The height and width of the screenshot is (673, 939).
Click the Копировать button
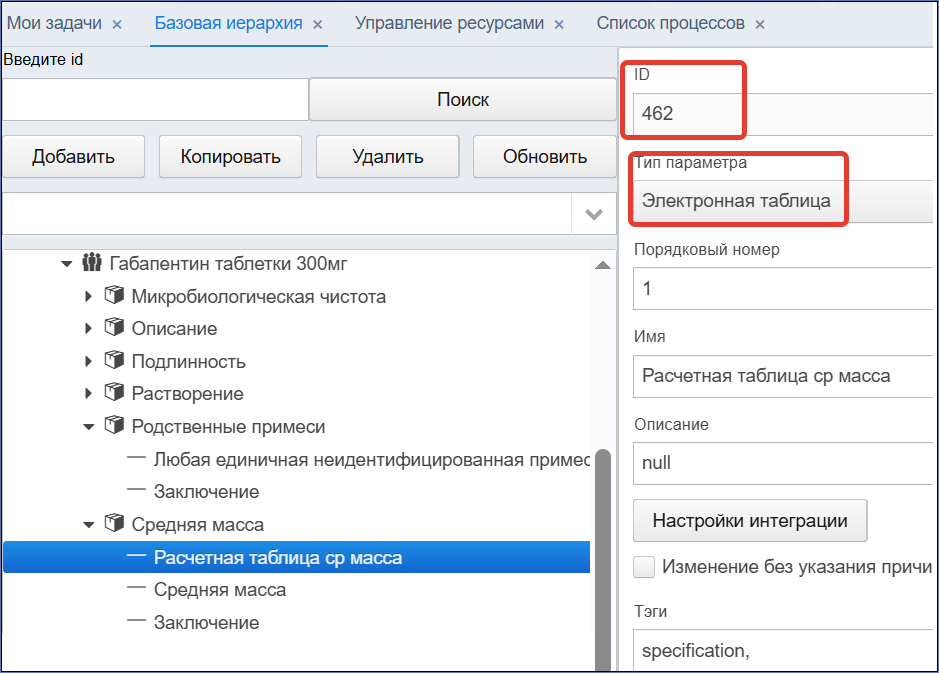click(x=231, y=156)
